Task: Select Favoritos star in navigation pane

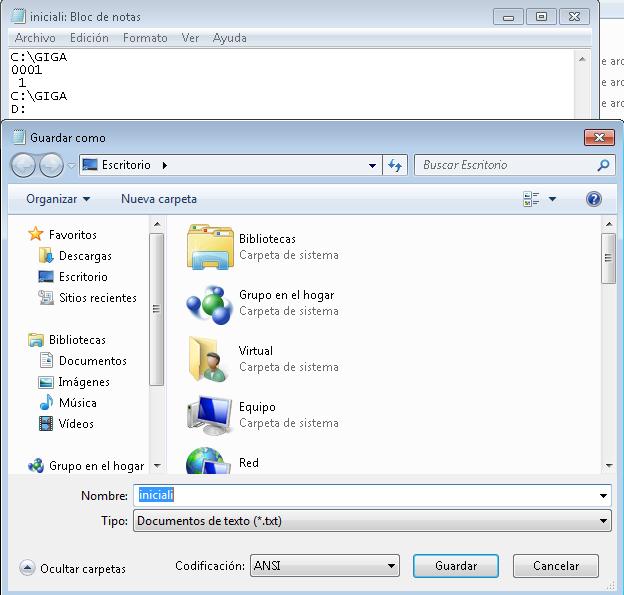Action: pos(35,234)
